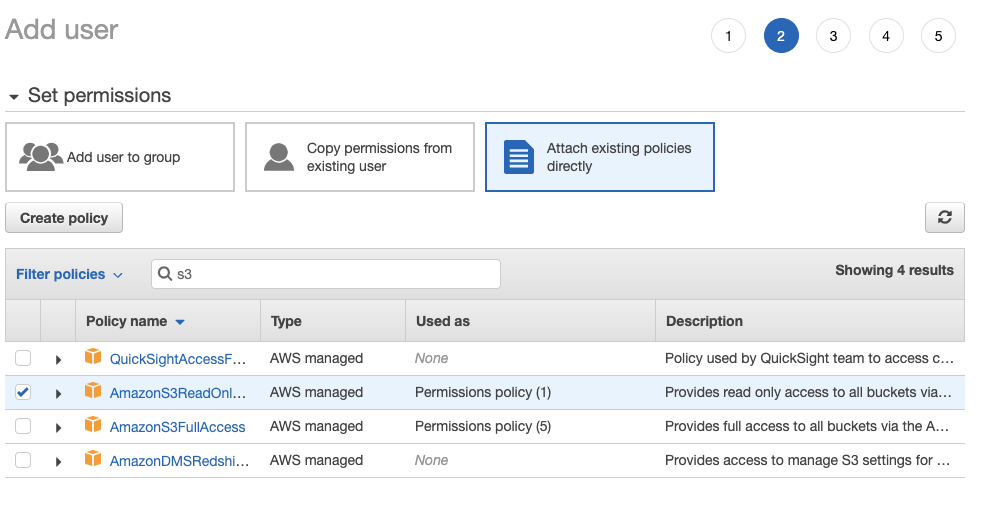999x532 pixels.
Task: Tick the checkbox for AmazonS3FullAccess
Action: pyautogui.click(x=23, y=426)
